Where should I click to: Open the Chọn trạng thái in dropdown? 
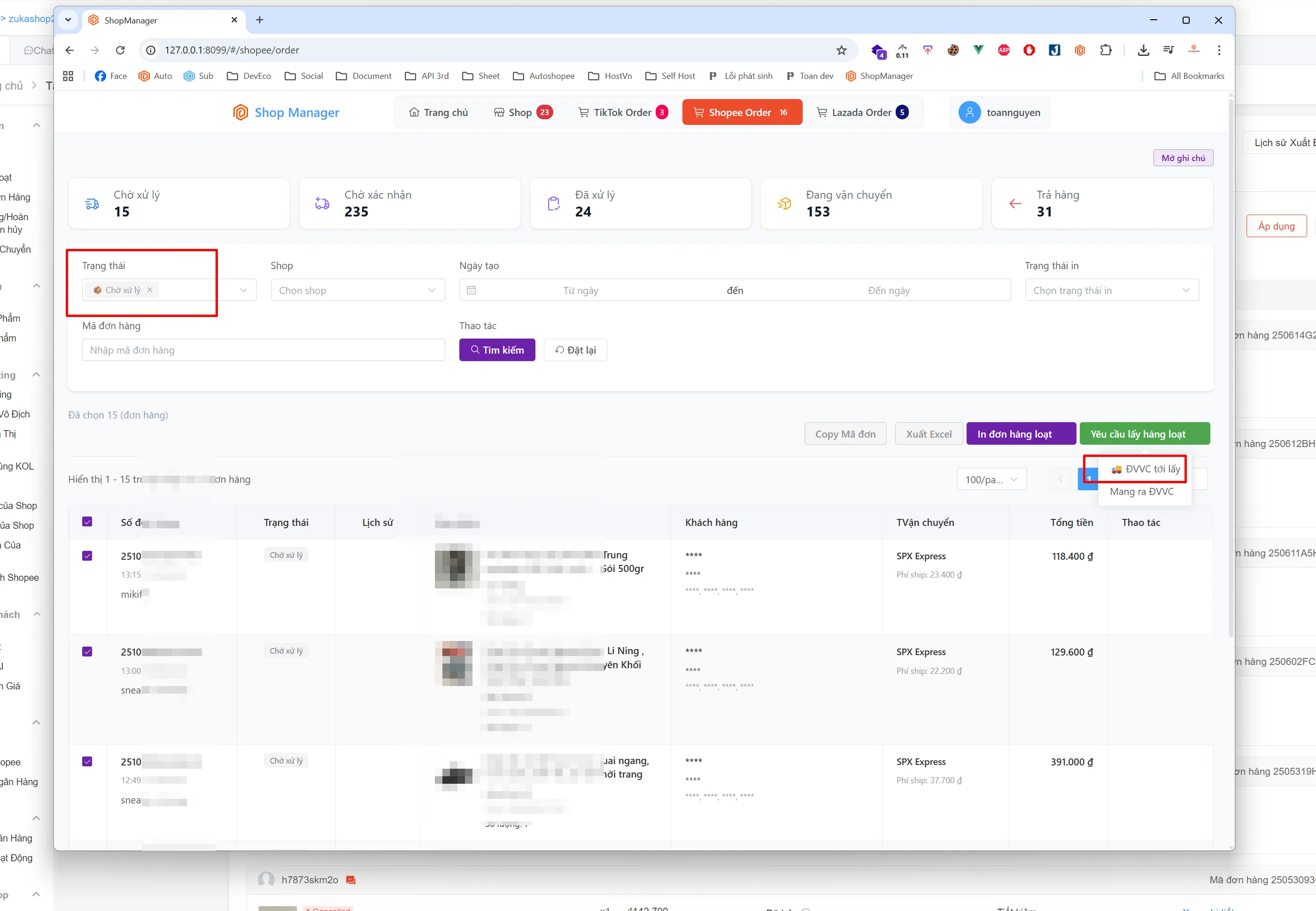click(1112, 291)
